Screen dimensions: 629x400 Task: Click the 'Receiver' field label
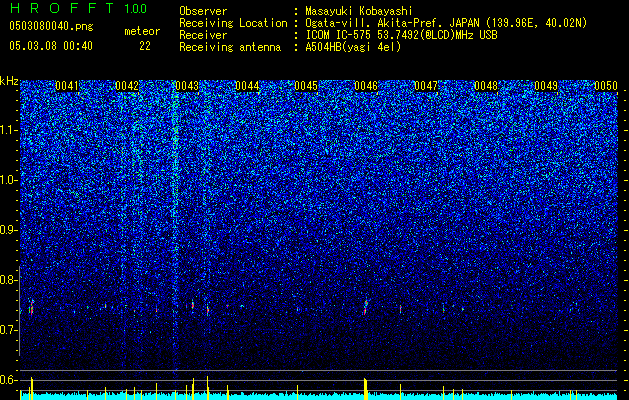[x=203, y=35]
